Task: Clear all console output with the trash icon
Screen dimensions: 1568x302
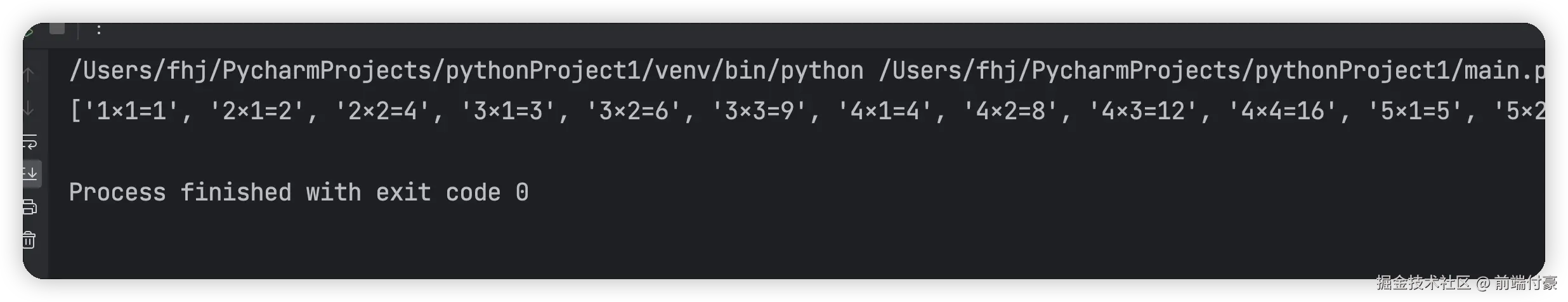Action: 29,240
